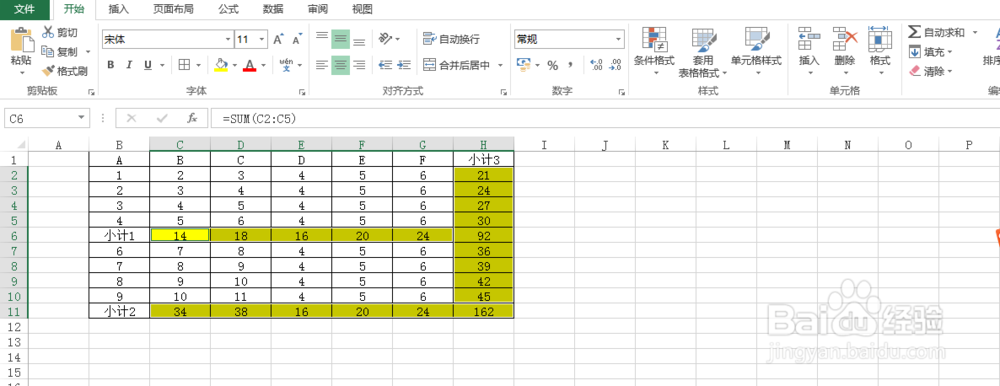Click the text orientation icon
The height and width of the screenshot is (386, 1000).
pos(385,39)
